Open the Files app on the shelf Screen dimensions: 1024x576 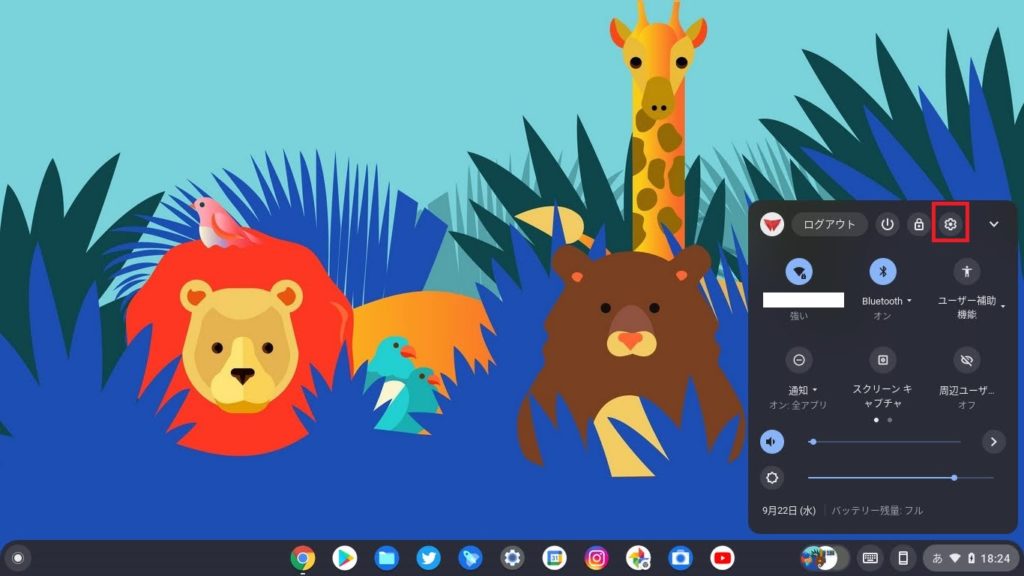(387, 558)
